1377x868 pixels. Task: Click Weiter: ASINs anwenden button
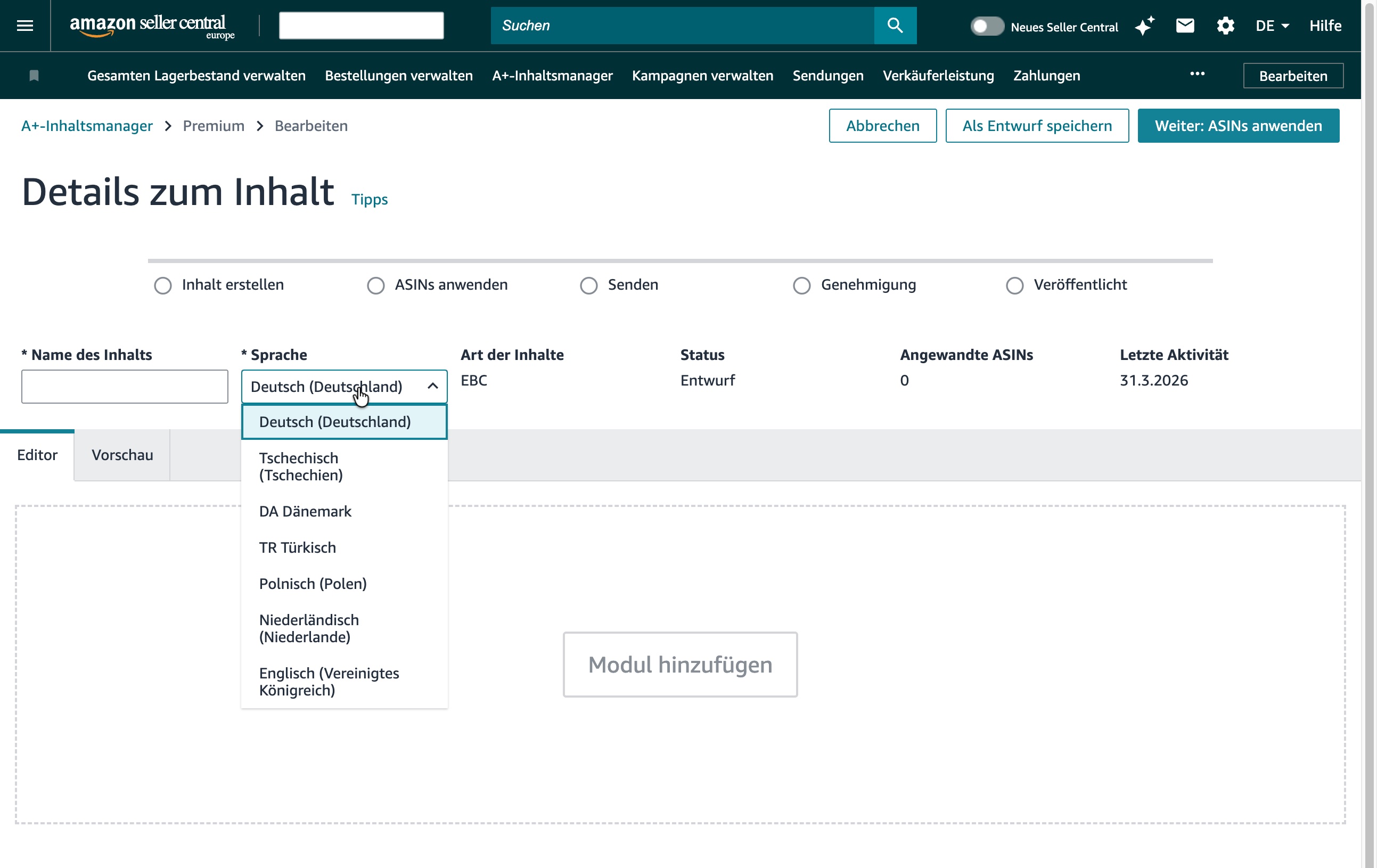pyautogui.click(x=1238, y=126)
